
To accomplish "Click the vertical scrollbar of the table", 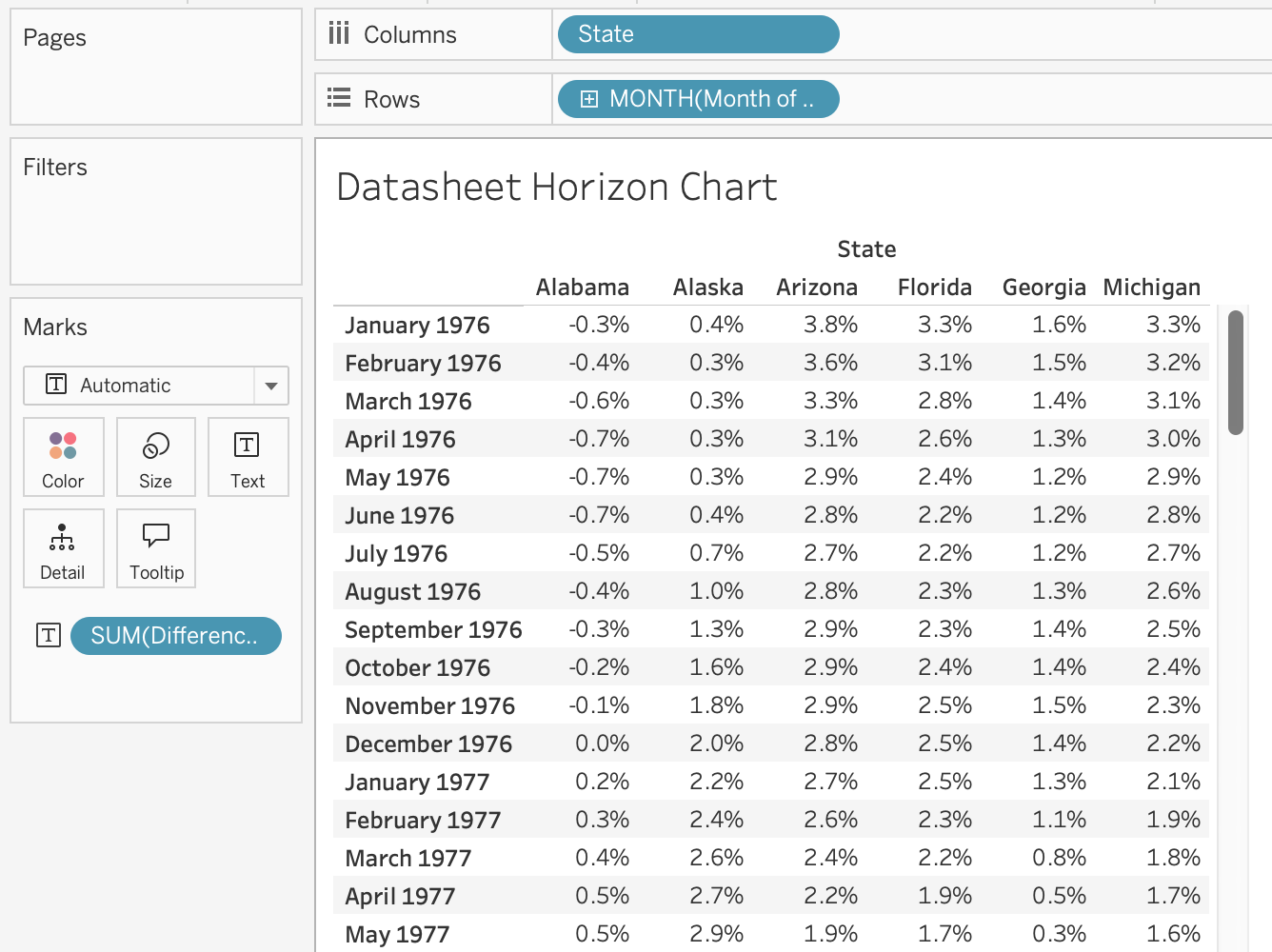I will pos(1236,372).
